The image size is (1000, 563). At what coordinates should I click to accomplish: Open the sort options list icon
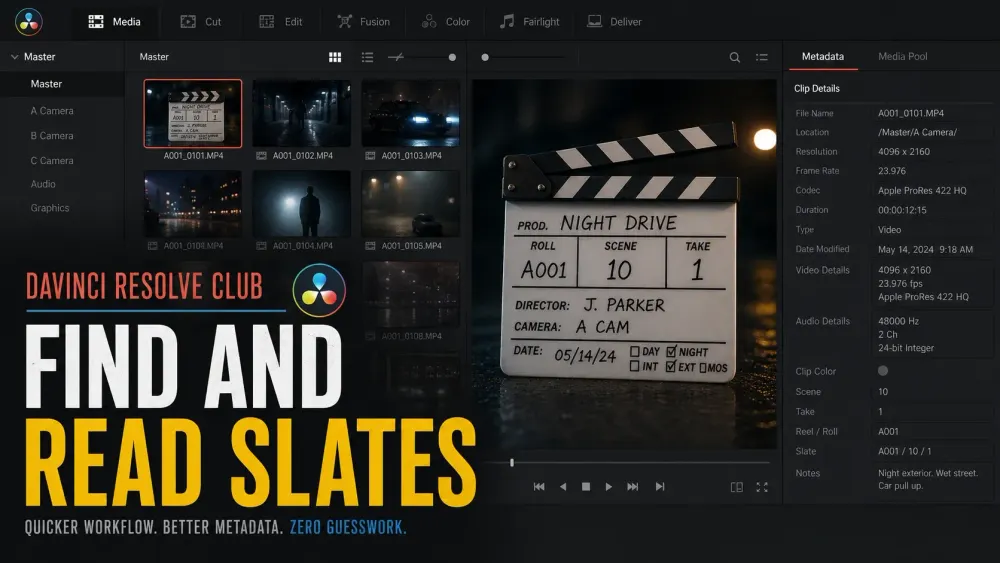click(x=761, y=57)
